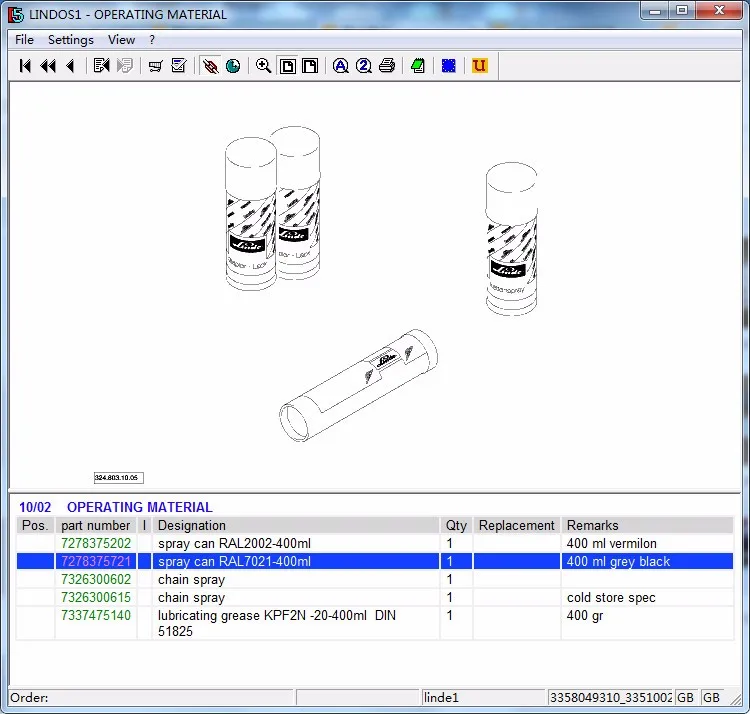Click remark 400 gr

click(x=585, y=615)
